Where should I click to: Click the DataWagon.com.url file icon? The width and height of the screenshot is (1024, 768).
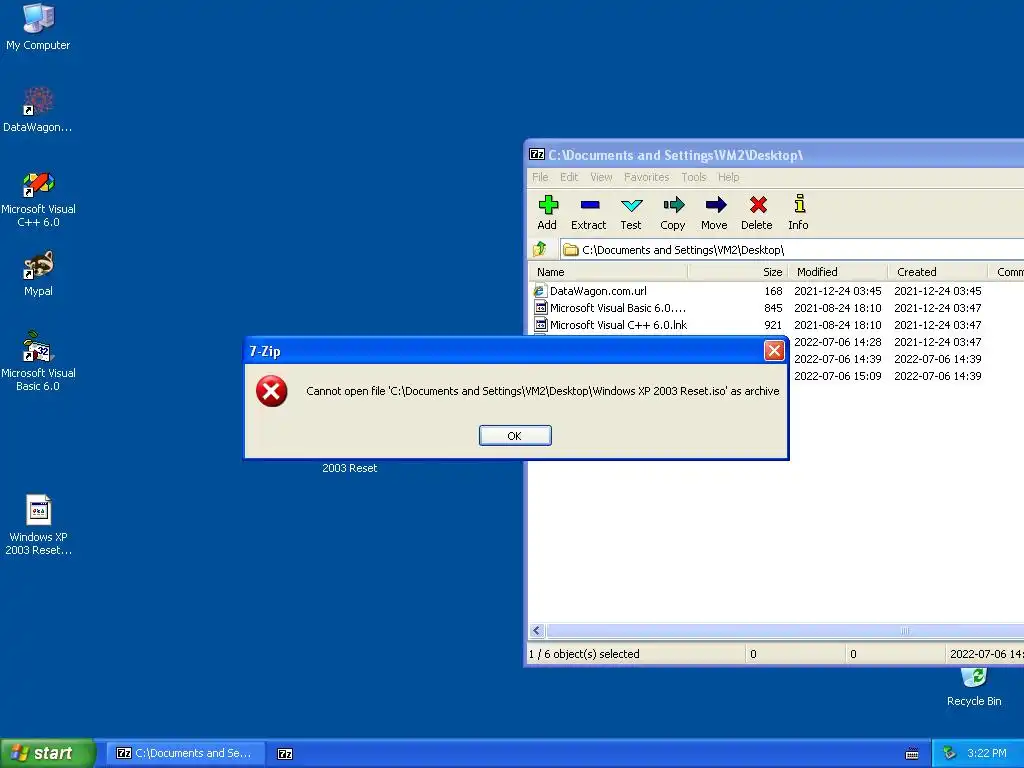(540, 291)
